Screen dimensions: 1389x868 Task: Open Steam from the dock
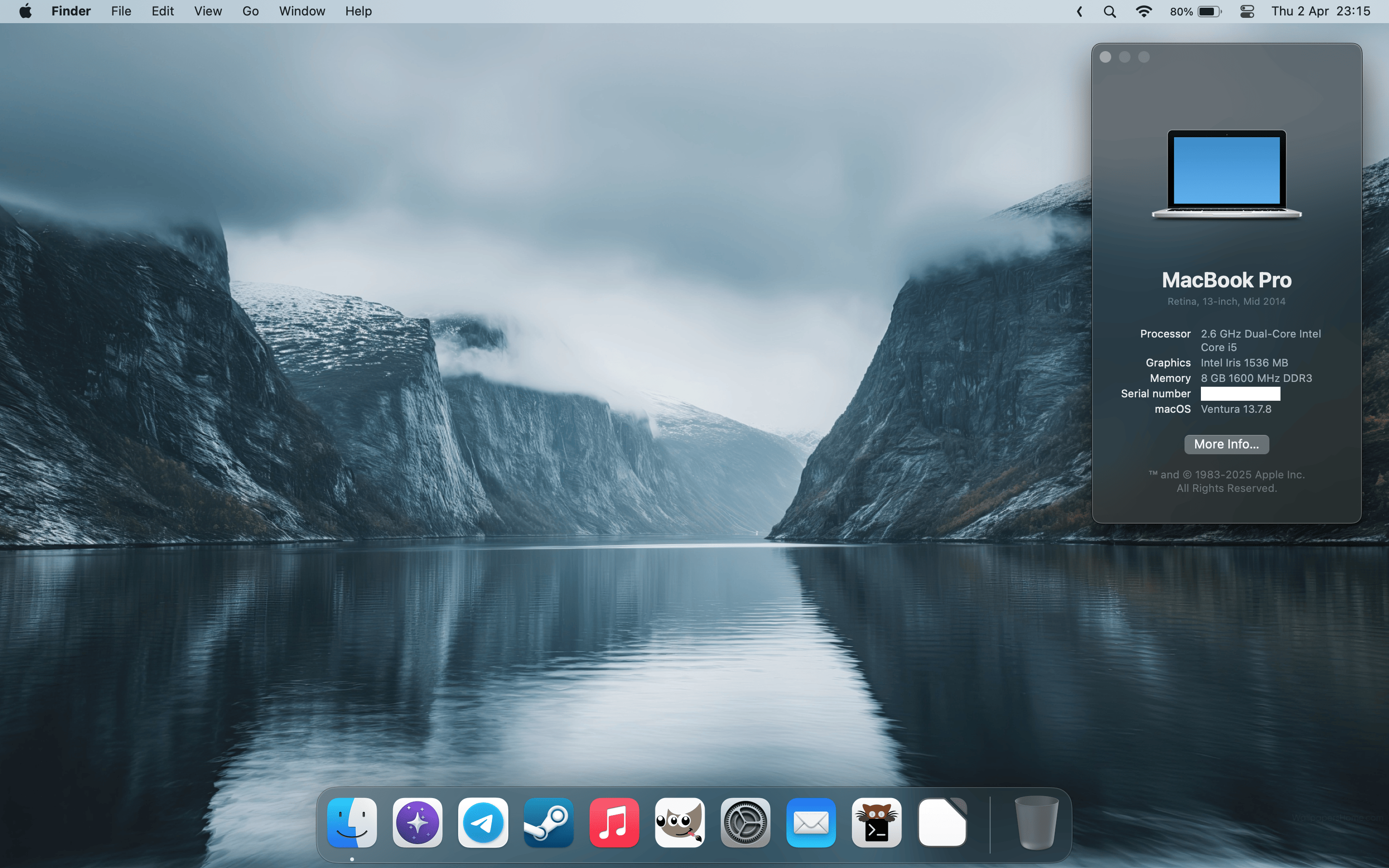point(548,822)
